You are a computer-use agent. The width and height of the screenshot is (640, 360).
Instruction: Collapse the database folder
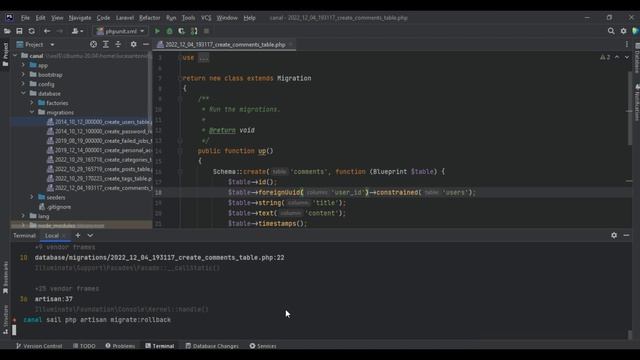point(23,93)
